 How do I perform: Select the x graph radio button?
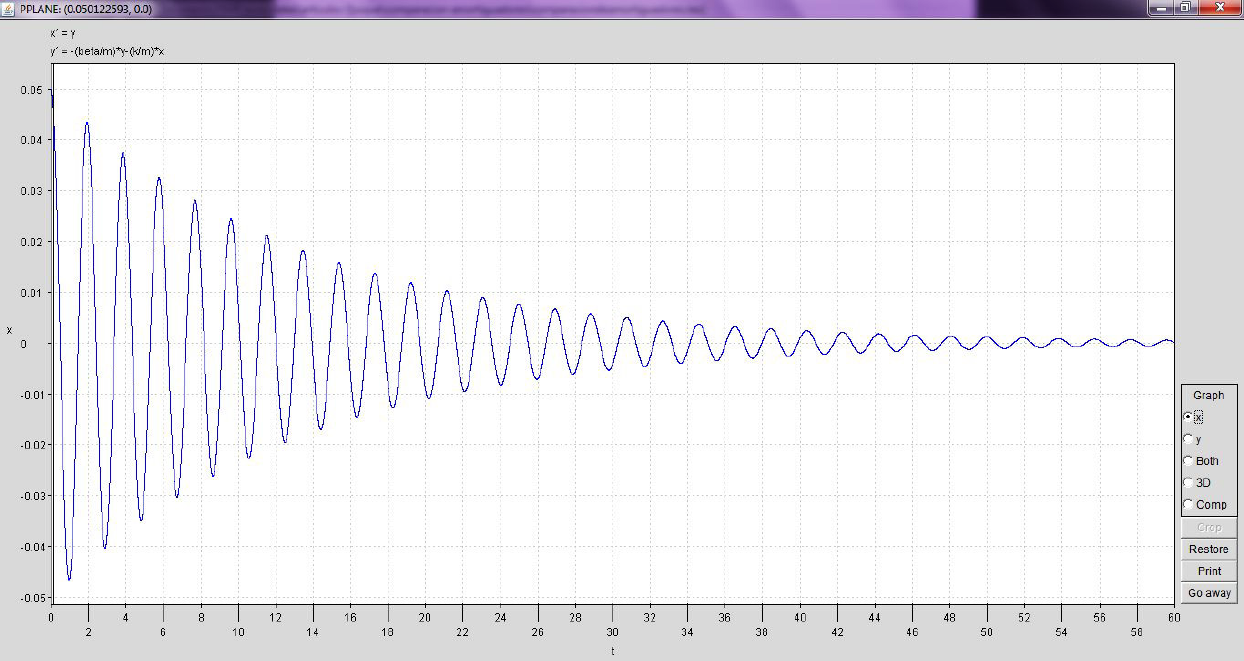[1188, 417]
